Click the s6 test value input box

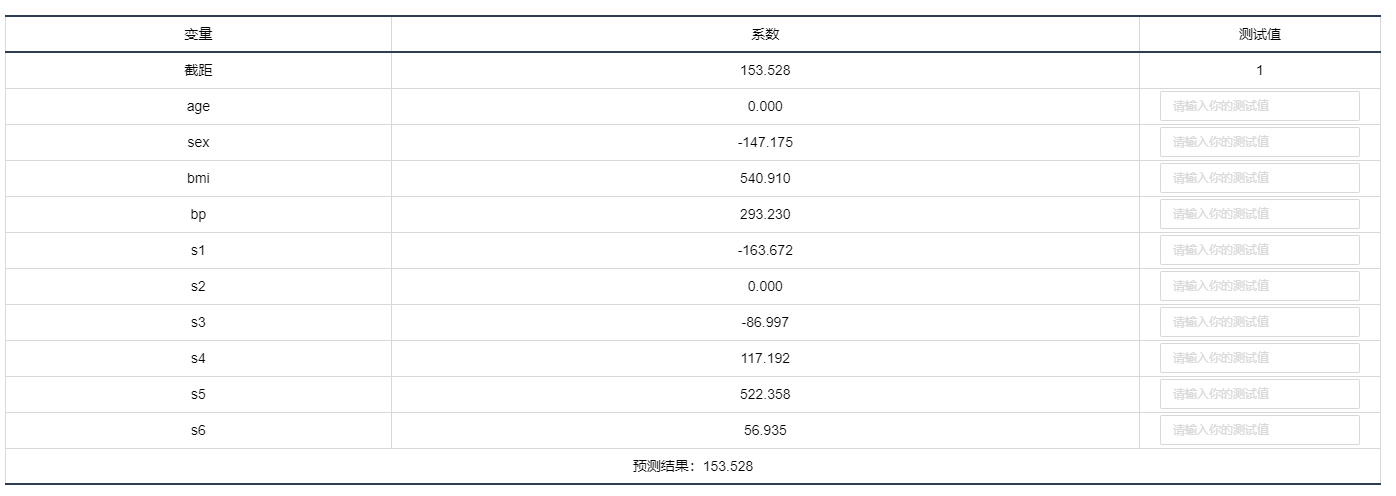point(1259,430)
